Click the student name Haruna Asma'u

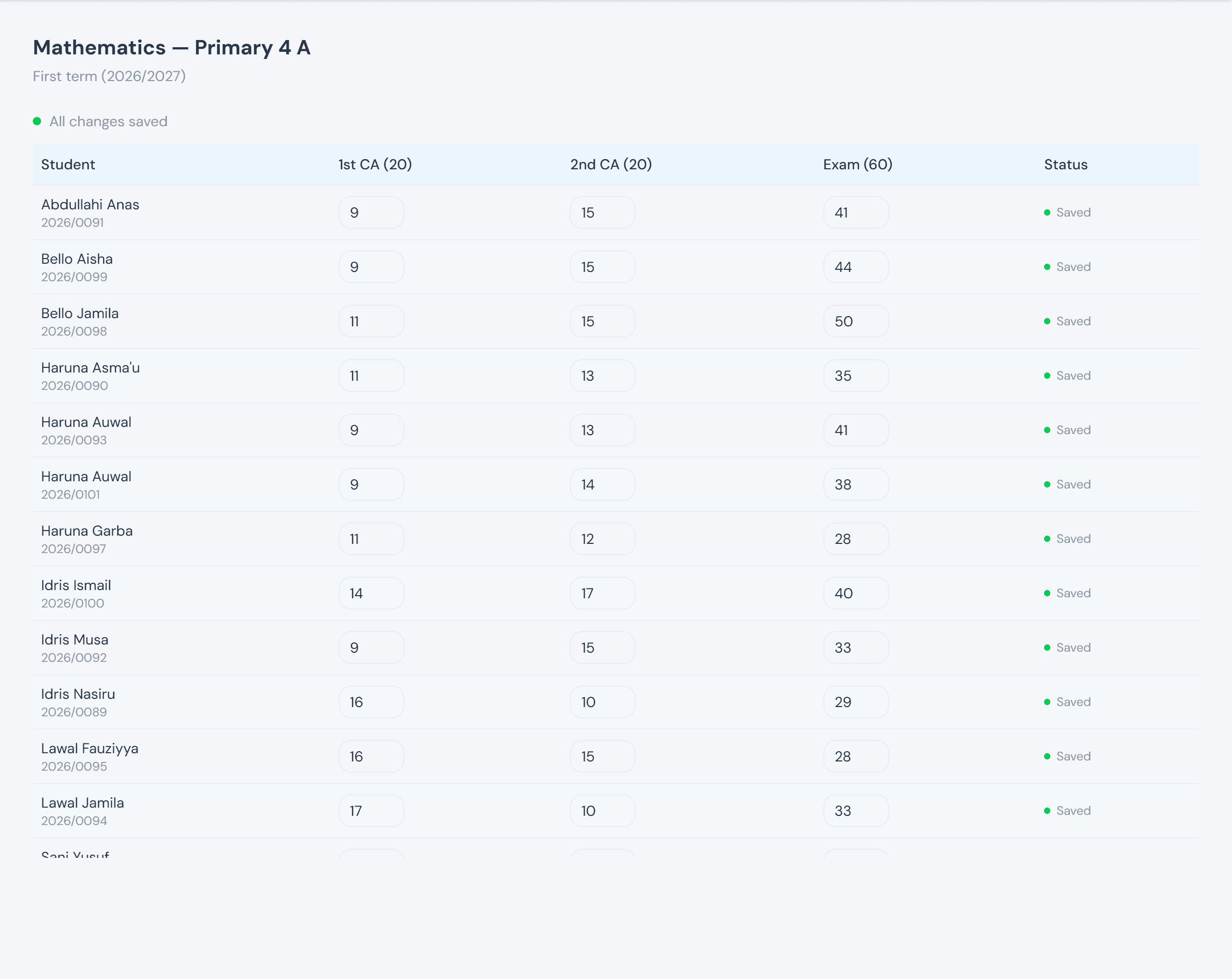tap(90, 367)
